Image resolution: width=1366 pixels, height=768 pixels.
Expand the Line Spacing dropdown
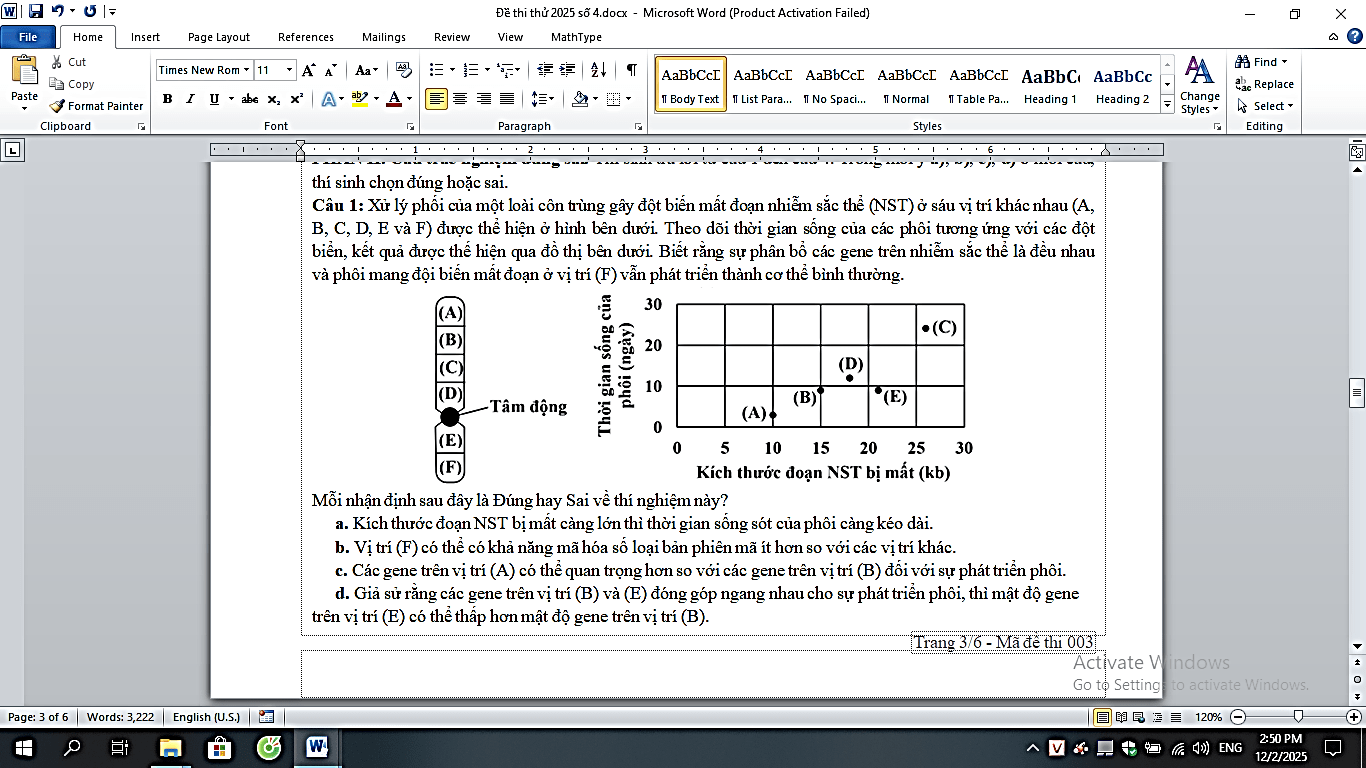551,99
